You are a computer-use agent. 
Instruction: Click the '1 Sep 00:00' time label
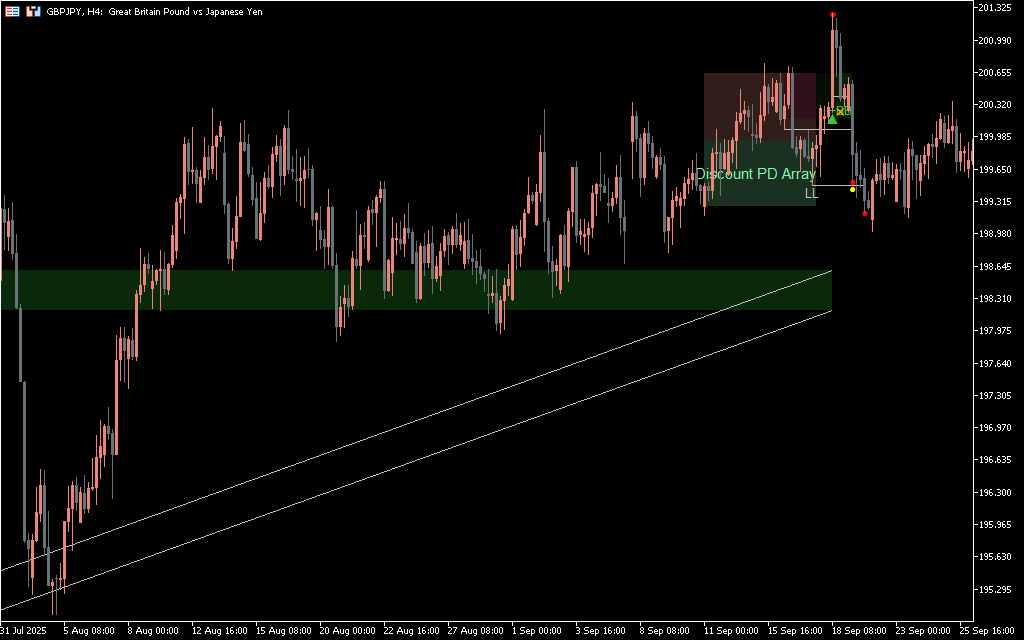click(536, 631)
